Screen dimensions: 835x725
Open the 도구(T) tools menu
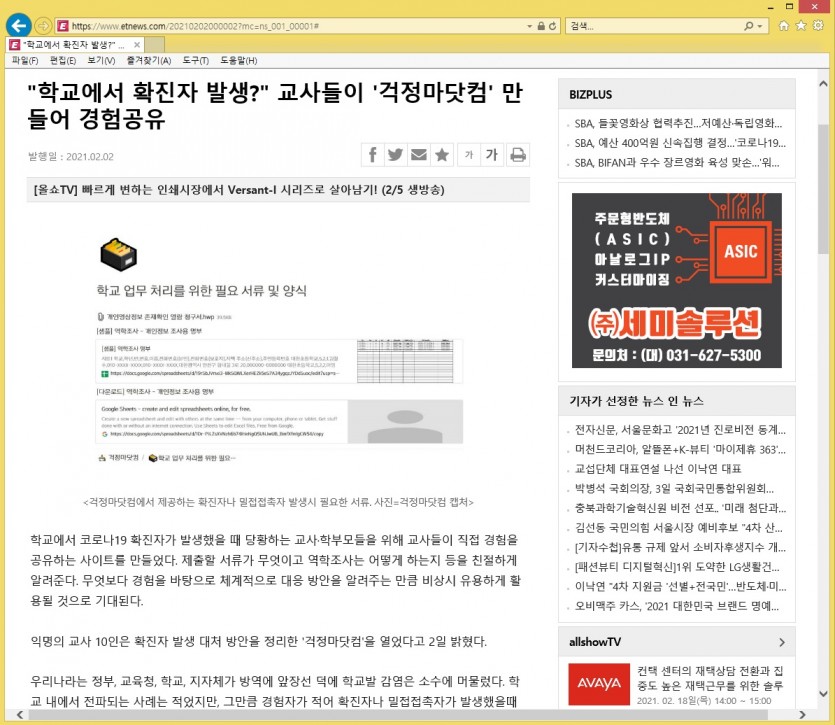(196, 61)
